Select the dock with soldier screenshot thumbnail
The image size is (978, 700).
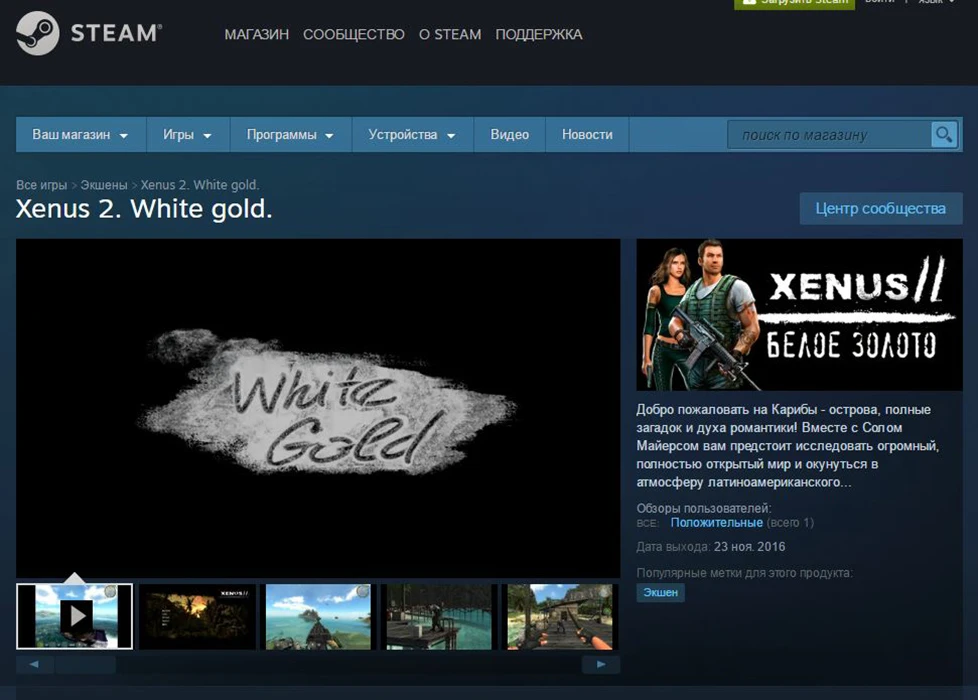439,616
